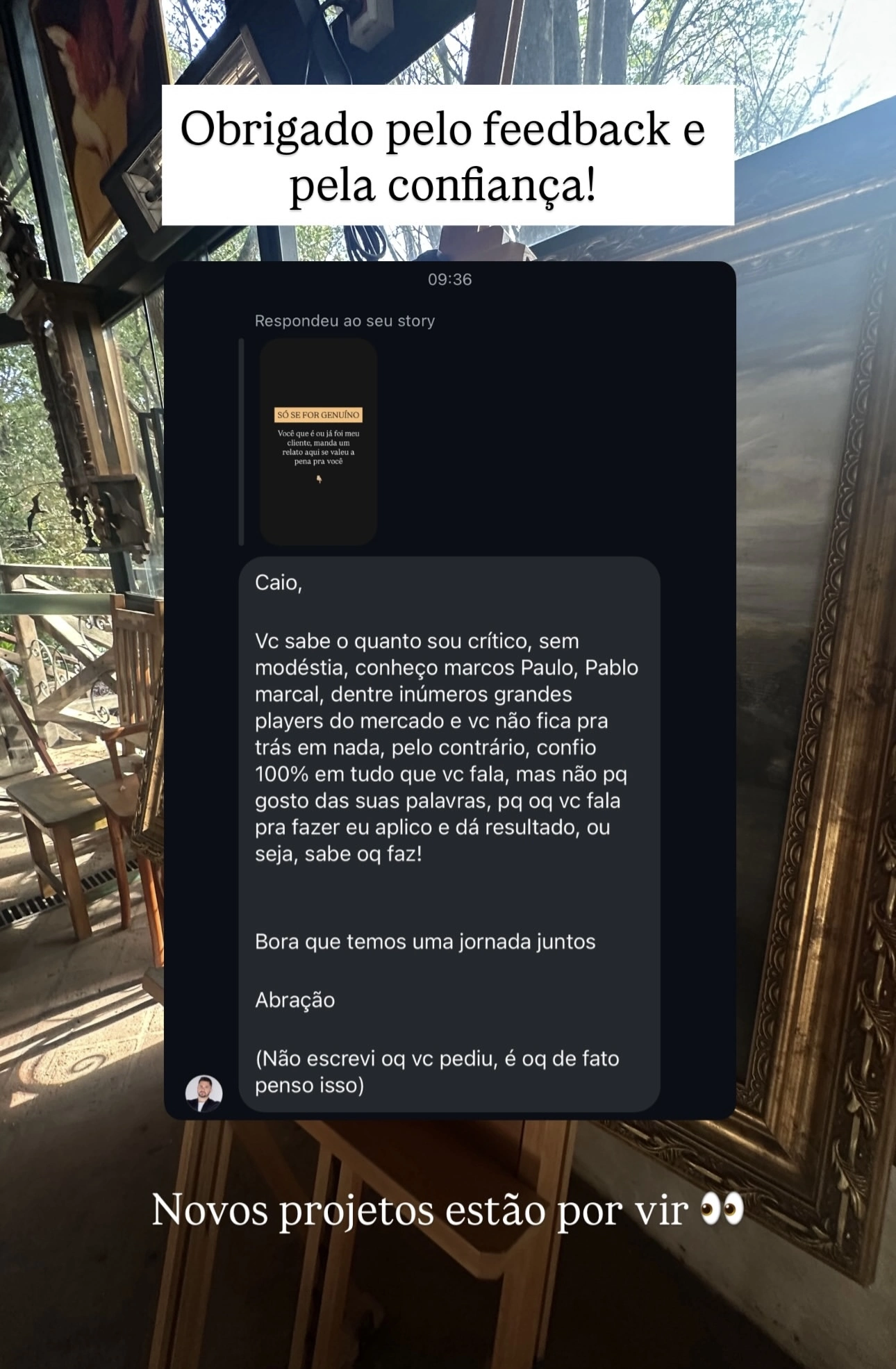
Task: Select the "Obrigado pelo feedback" white text box
Action: coord(448,156)
